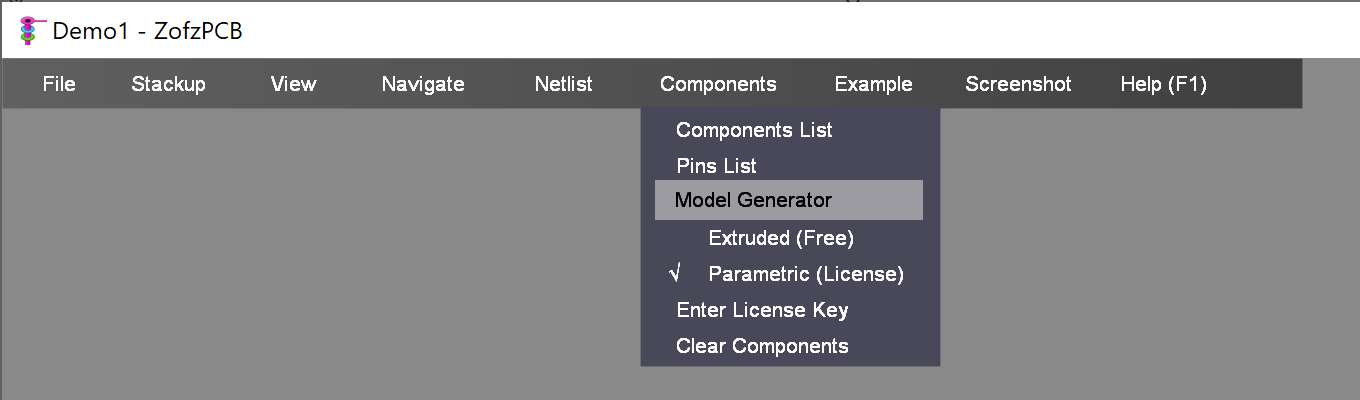Open the Example menu
The image size is (1360, 400).
(x=873, y=84)
